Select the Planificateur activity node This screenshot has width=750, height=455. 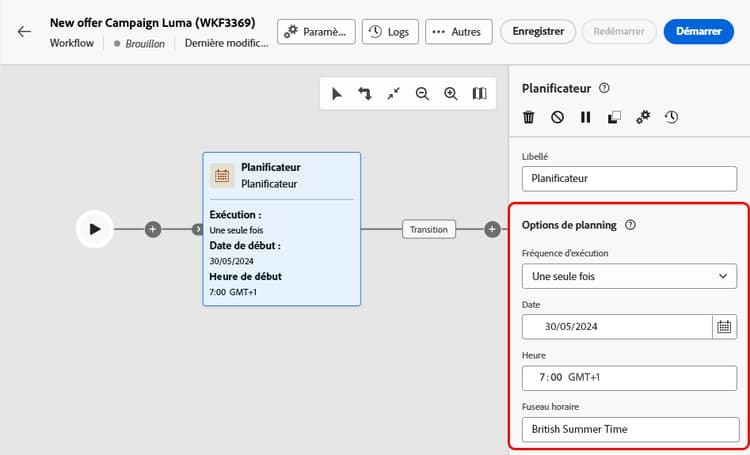click(282, 229)
